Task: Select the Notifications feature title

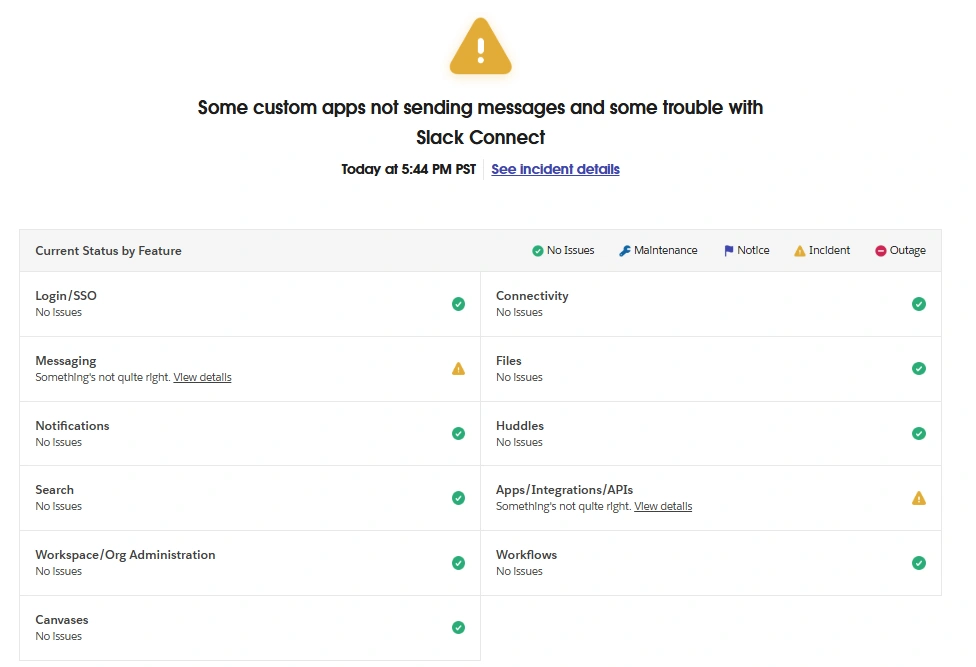Action: (x=72, y=426)
